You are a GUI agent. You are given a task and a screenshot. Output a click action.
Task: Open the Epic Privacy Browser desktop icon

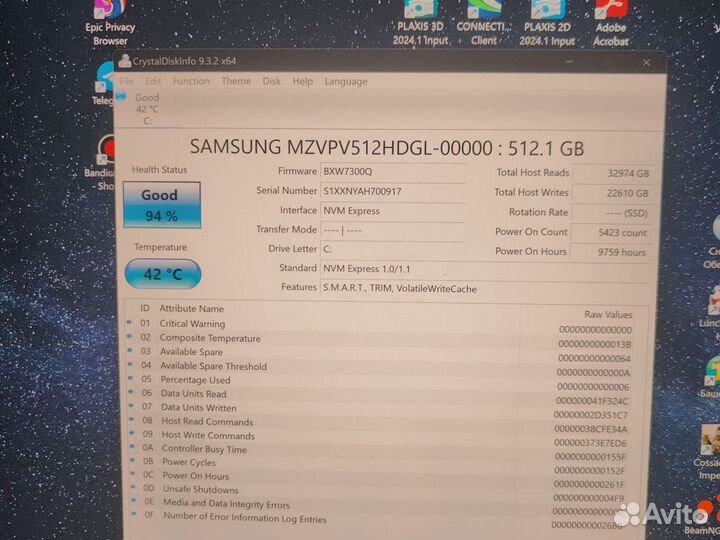[x=110, y=23]
